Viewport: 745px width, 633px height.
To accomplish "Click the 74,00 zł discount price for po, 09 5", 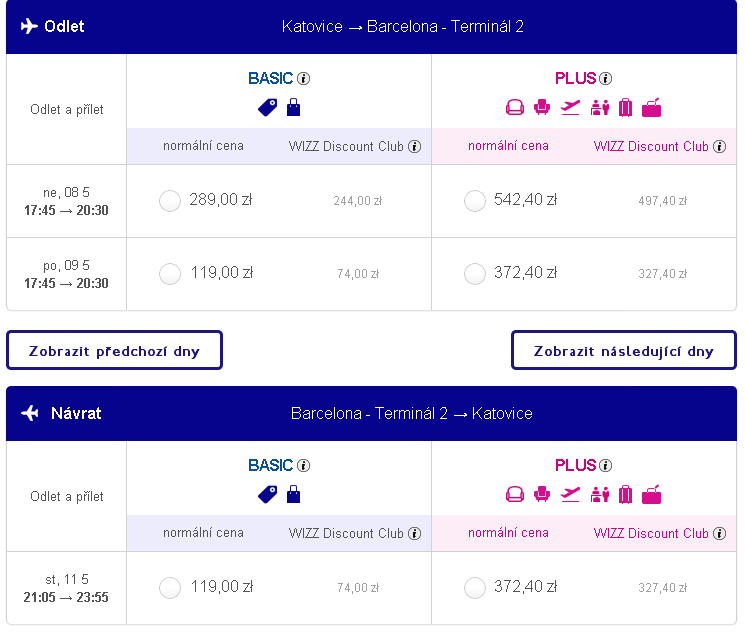I will pyautogui.click(x=358, y=274).
